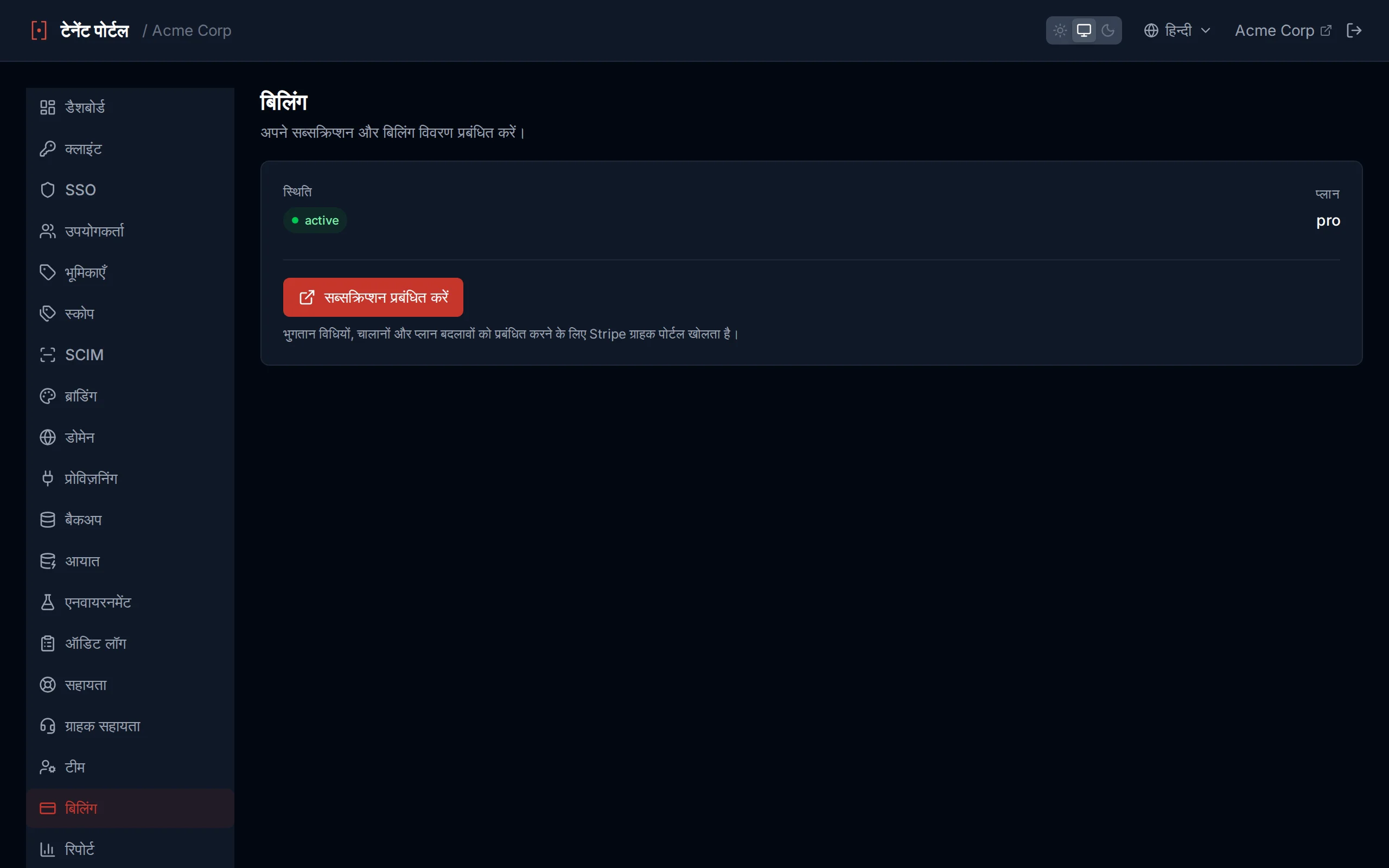The image size is (1389, 868).
Task: Click the users icon beside उपयोगकर्ता
Action: point(48,231)
